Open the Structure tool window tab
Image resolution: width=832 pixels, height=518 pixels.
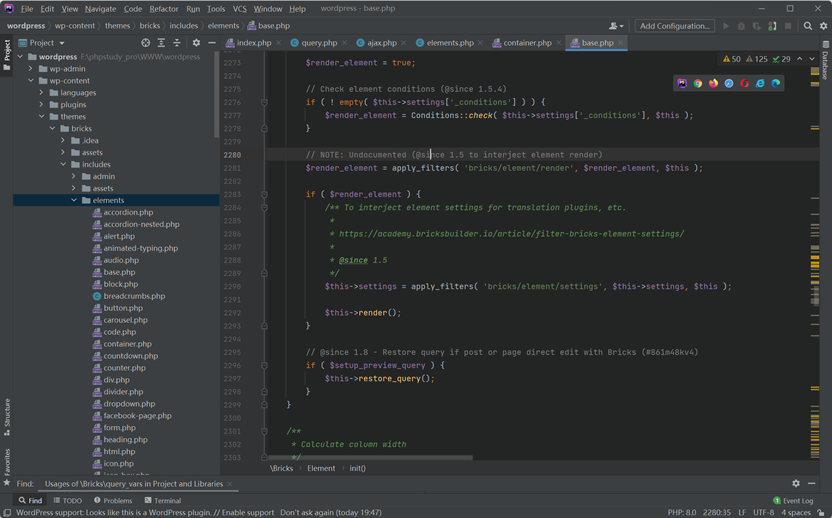click(x=7, y=418)
